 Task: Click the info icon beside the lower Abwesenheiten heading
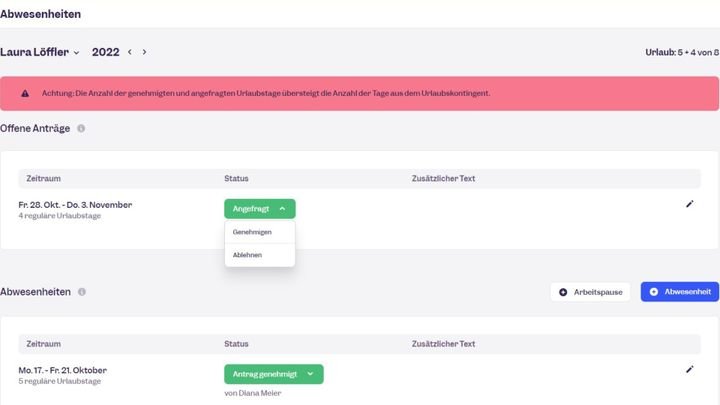(x=82, y=292)
